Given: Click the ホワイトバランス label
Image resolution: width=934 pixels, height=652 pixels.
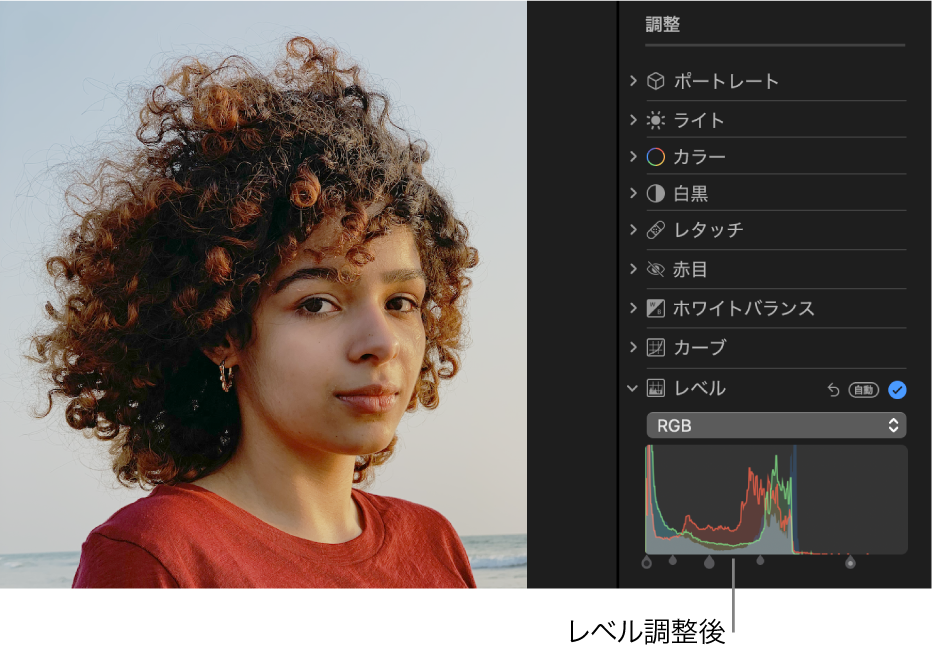Looking at the screenshot, I should click(743, 308).
